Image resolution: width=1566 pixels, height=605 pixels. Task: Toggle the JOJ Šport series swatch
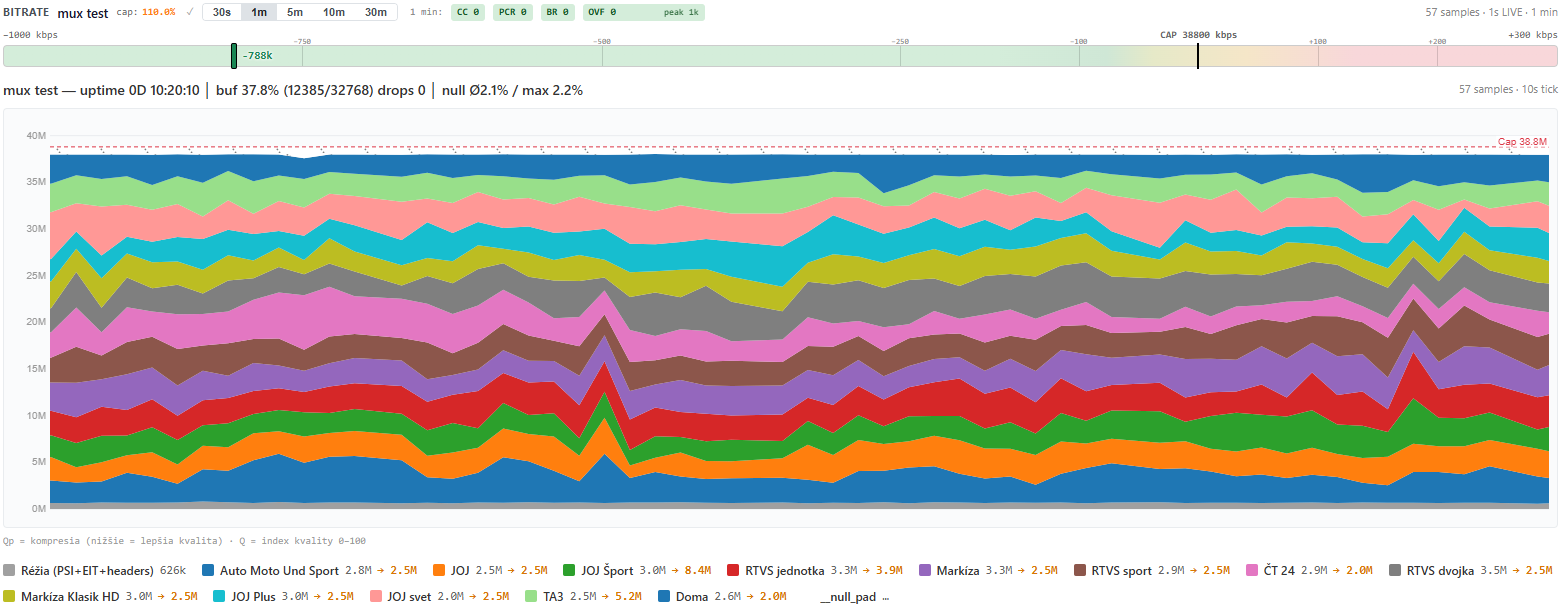570,570
